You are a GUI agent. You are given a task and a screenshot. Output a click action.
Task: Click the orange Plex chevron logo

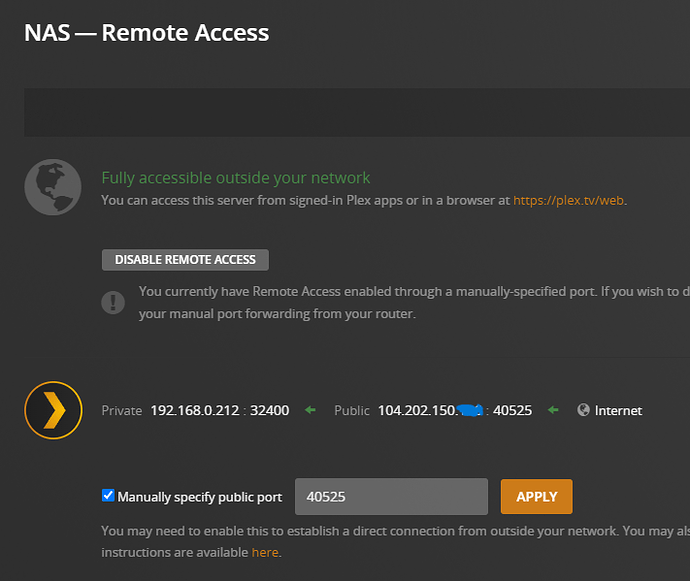(52, 410)
